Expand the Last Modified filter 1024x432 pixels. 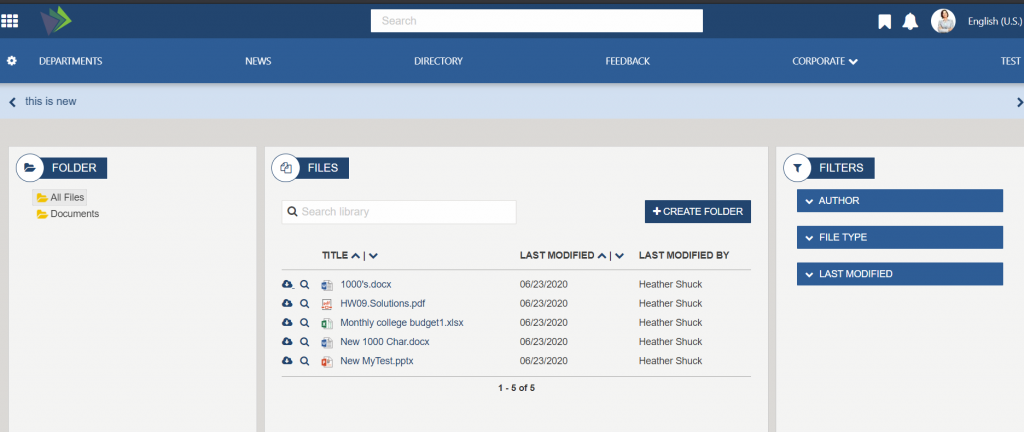(899, 274)
